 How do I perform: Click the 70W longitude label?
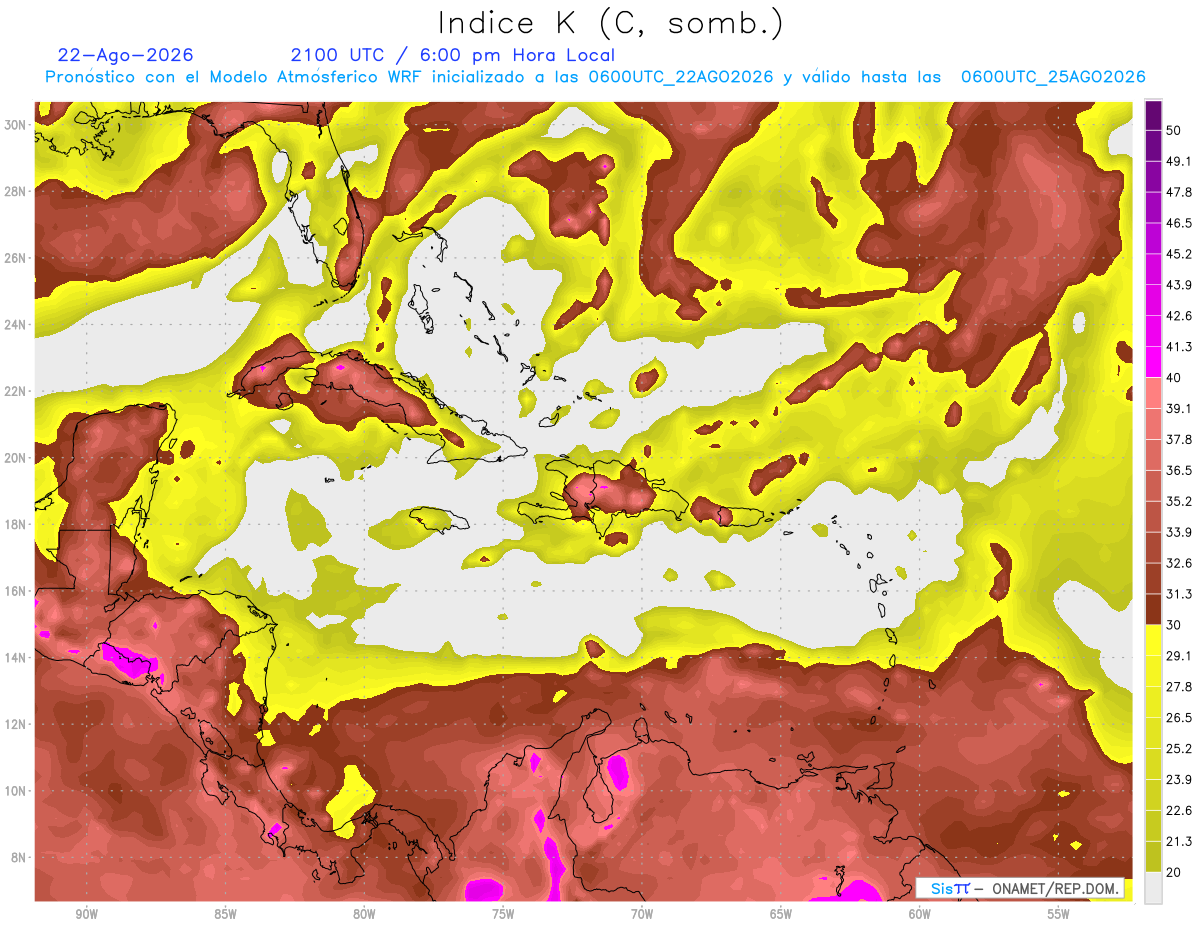[642, 914]
